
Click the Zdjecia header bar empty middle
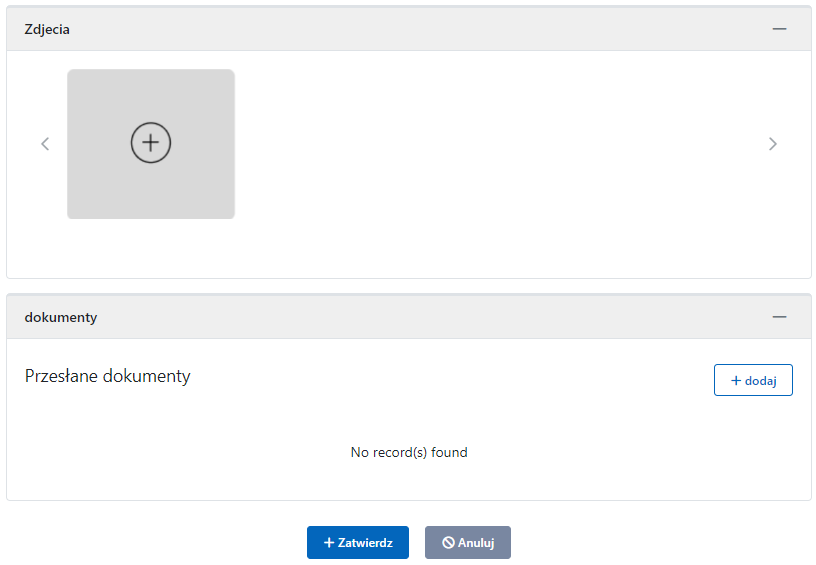click(400, 29)
